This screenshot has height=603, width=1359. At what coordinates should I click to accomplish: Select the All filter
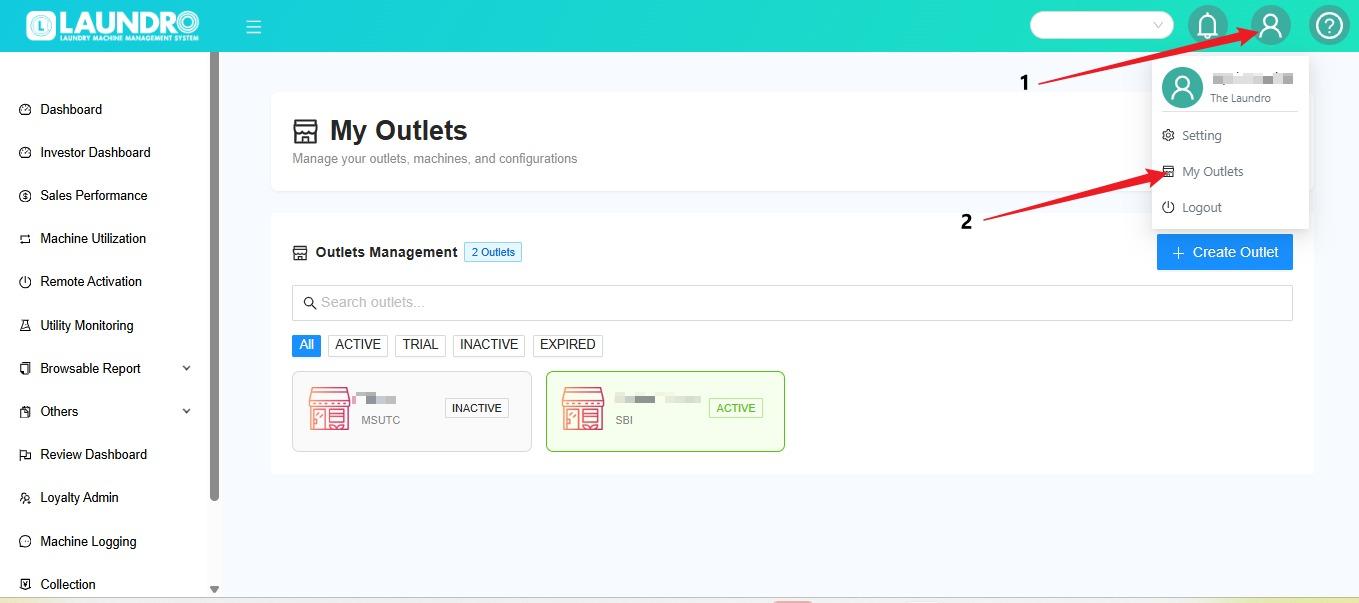pyautogui.click(x=306, y=345)
